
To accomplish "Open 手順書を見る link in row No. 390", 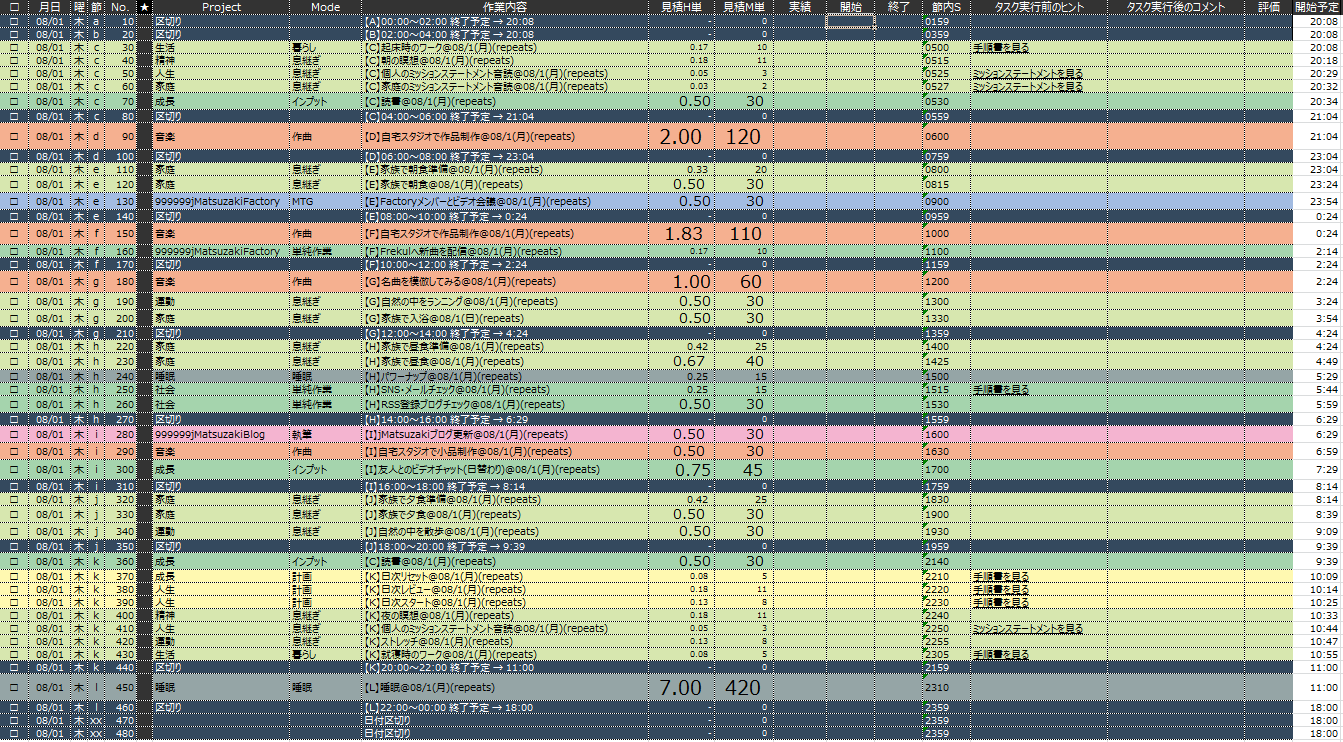I will (1001, 602).
